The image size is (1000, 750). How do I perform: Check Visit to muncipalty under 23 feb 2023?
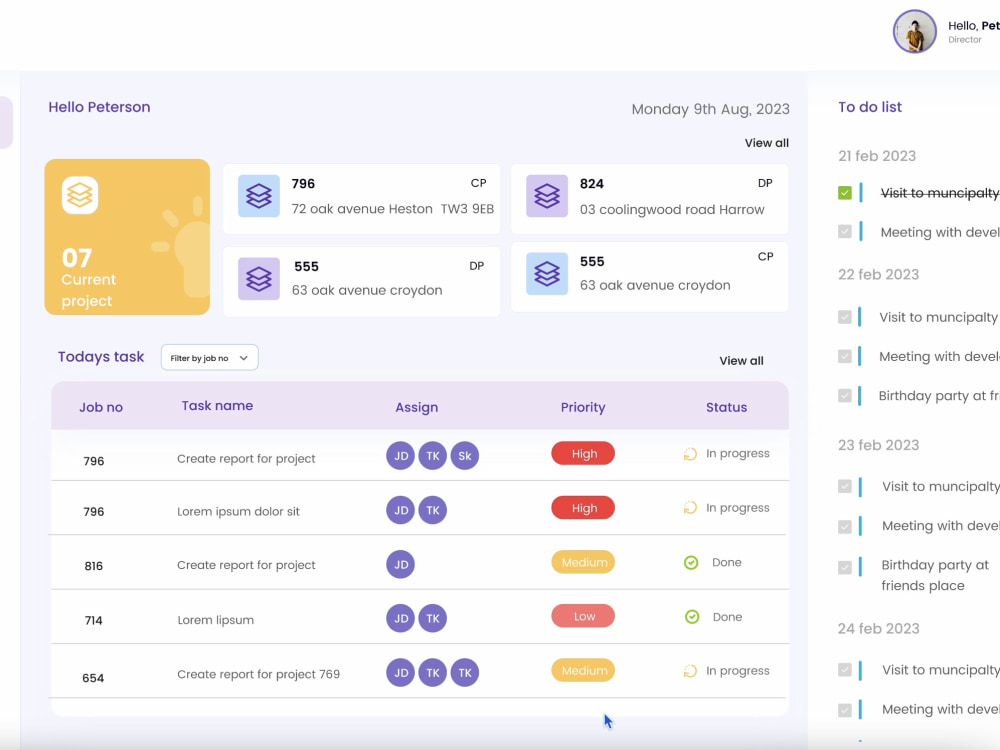(x=845, y=487)
